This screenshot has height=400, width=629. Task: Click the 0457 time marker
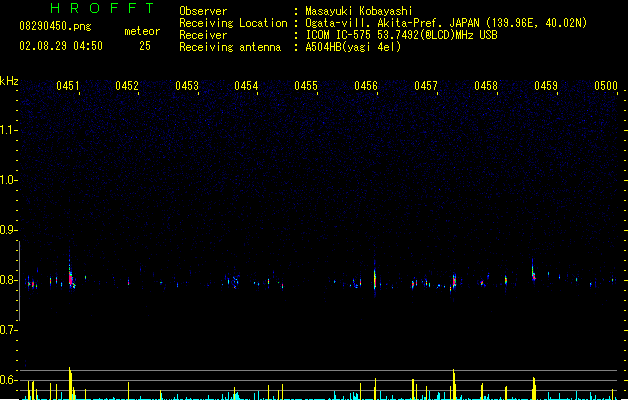pyautogui.click(x=426, y=86)
